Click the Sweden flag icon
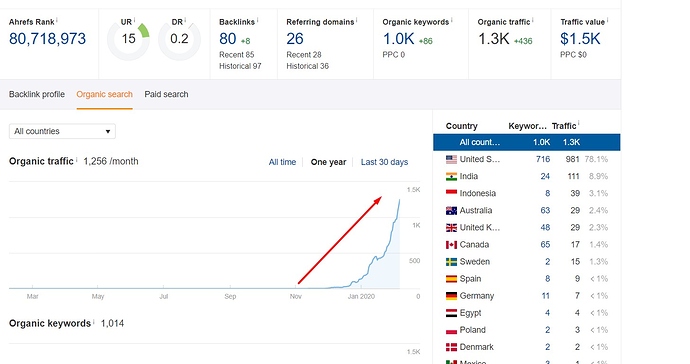This screenshot has height=364, width=690. (x=451, y=262)
